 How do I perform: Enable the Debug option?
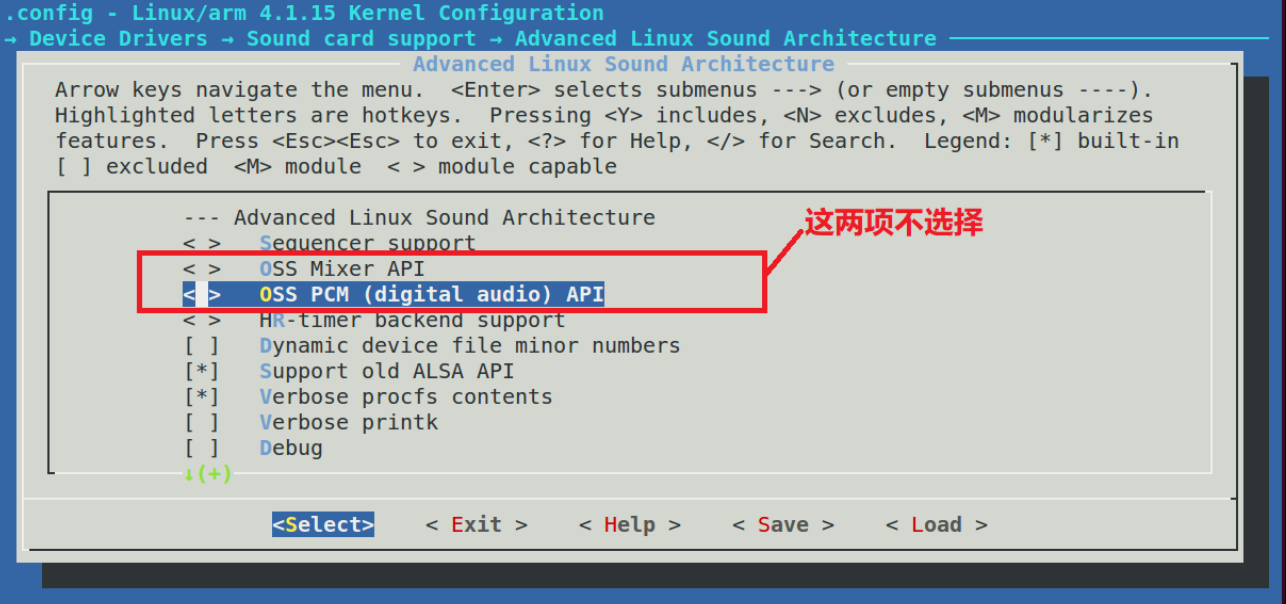coord(202,448)
